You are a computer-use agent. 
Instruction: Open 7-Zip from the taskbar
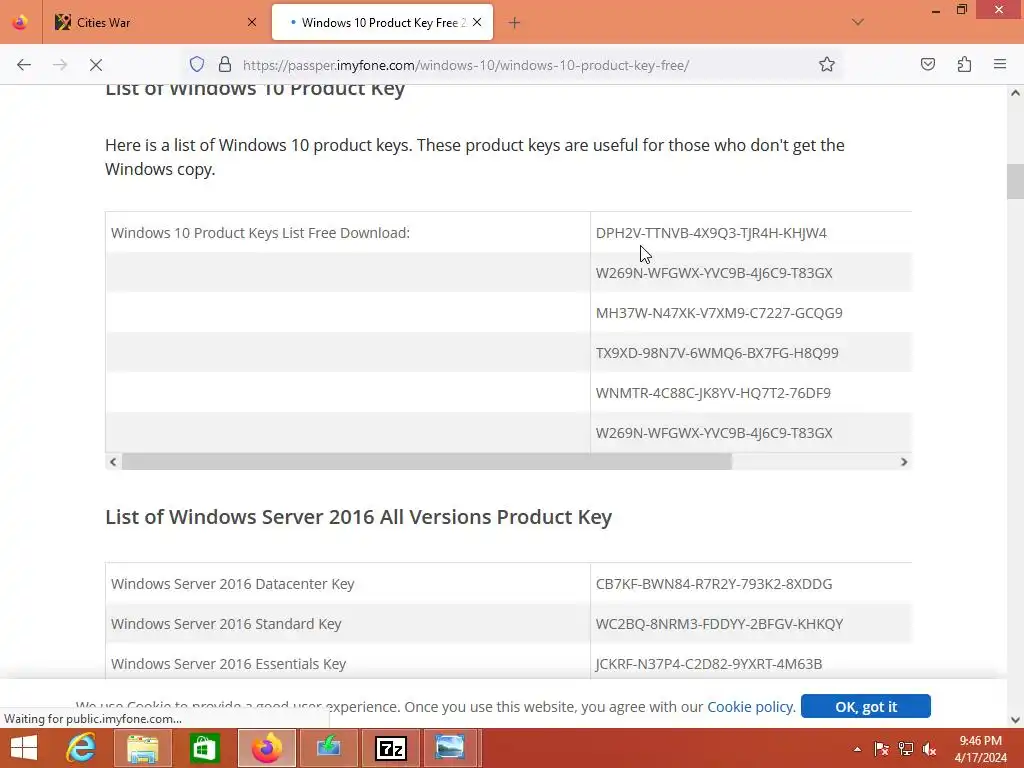pyautogui.click(x=391, y=748)
